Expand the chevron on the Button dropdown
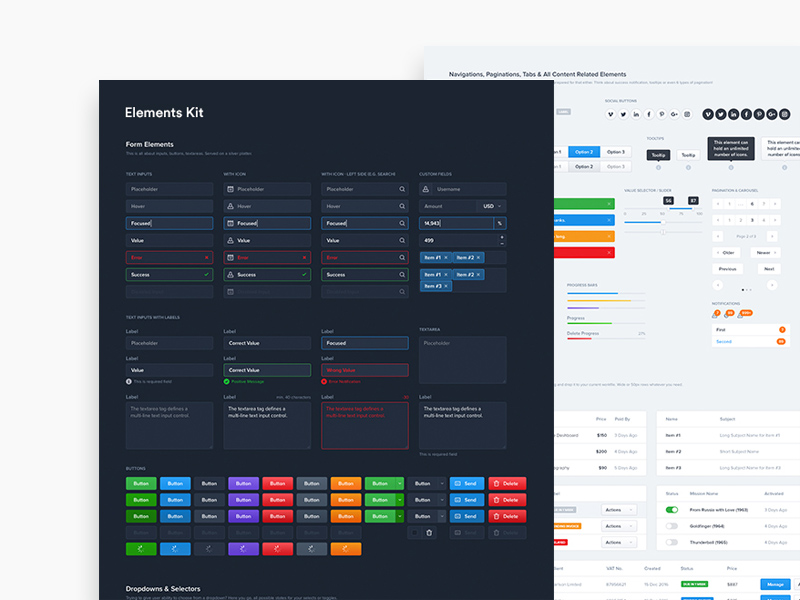The image size is (800, 600). point(442,484)
